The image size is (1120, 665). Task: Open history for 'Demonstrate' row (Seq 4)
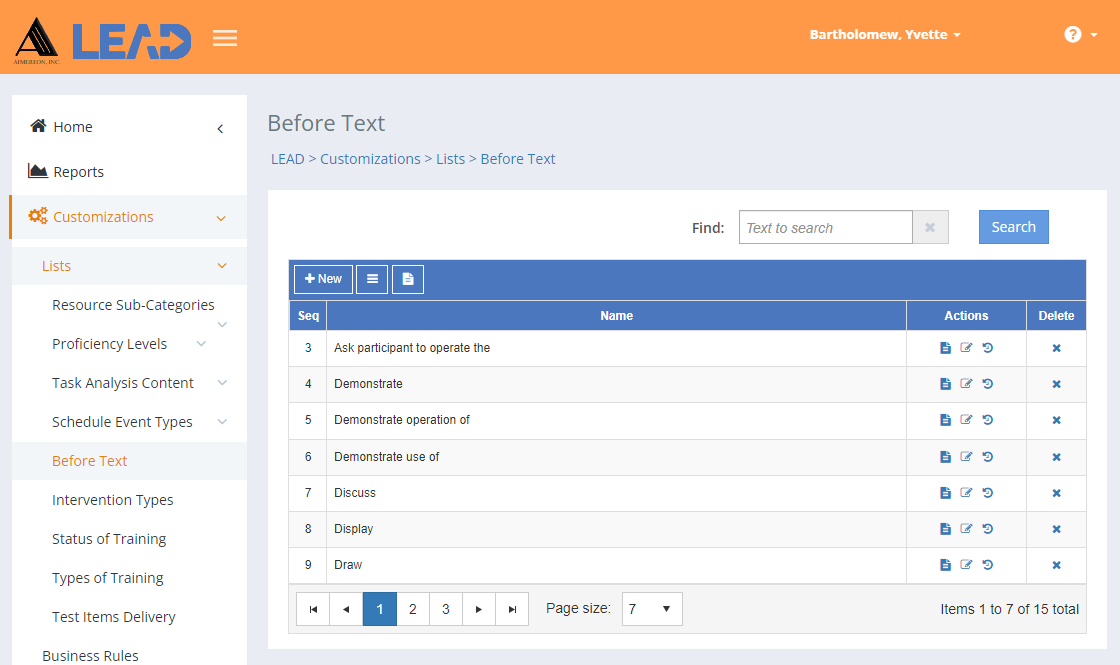(988, 384)
